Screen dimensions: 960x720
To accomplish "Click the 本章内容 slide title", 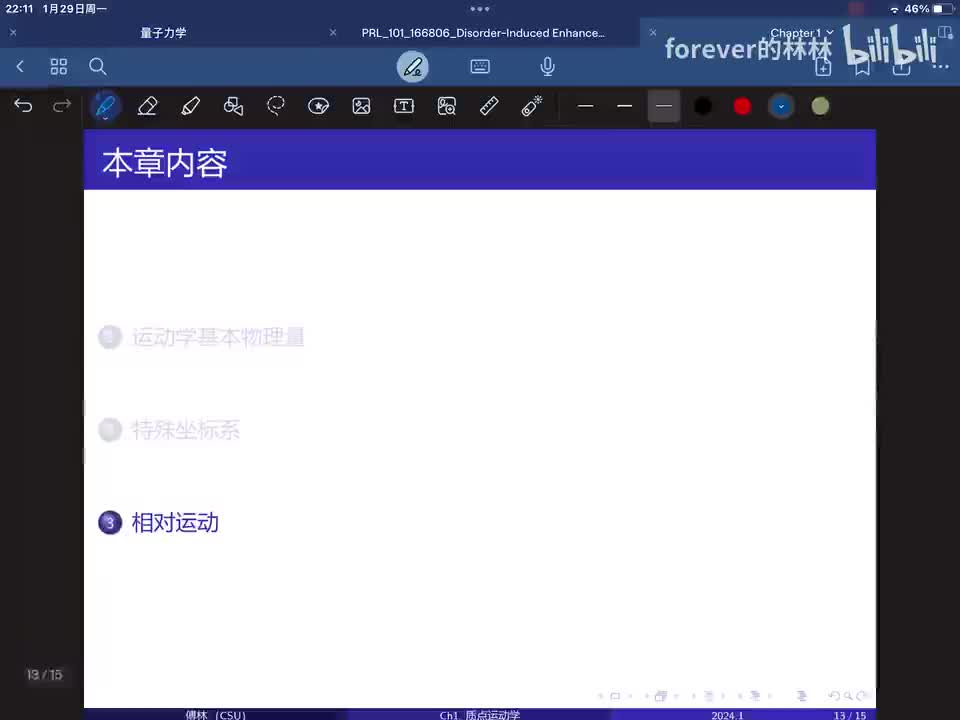I will pos(165,163).
